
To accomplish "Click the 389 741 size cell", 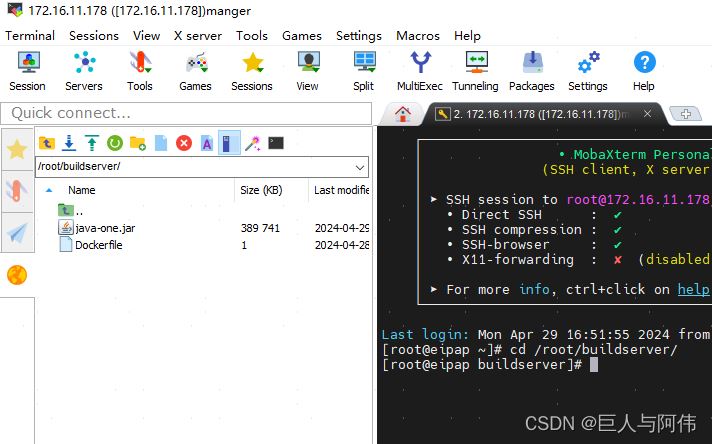I will point(260,228).
